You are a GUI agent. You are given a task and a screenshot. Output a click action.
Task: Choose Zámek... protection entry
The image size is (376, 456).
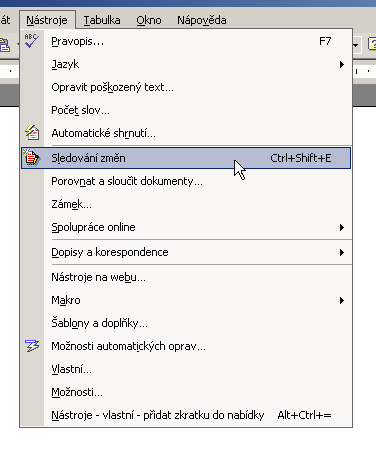(x=186, y=204)
